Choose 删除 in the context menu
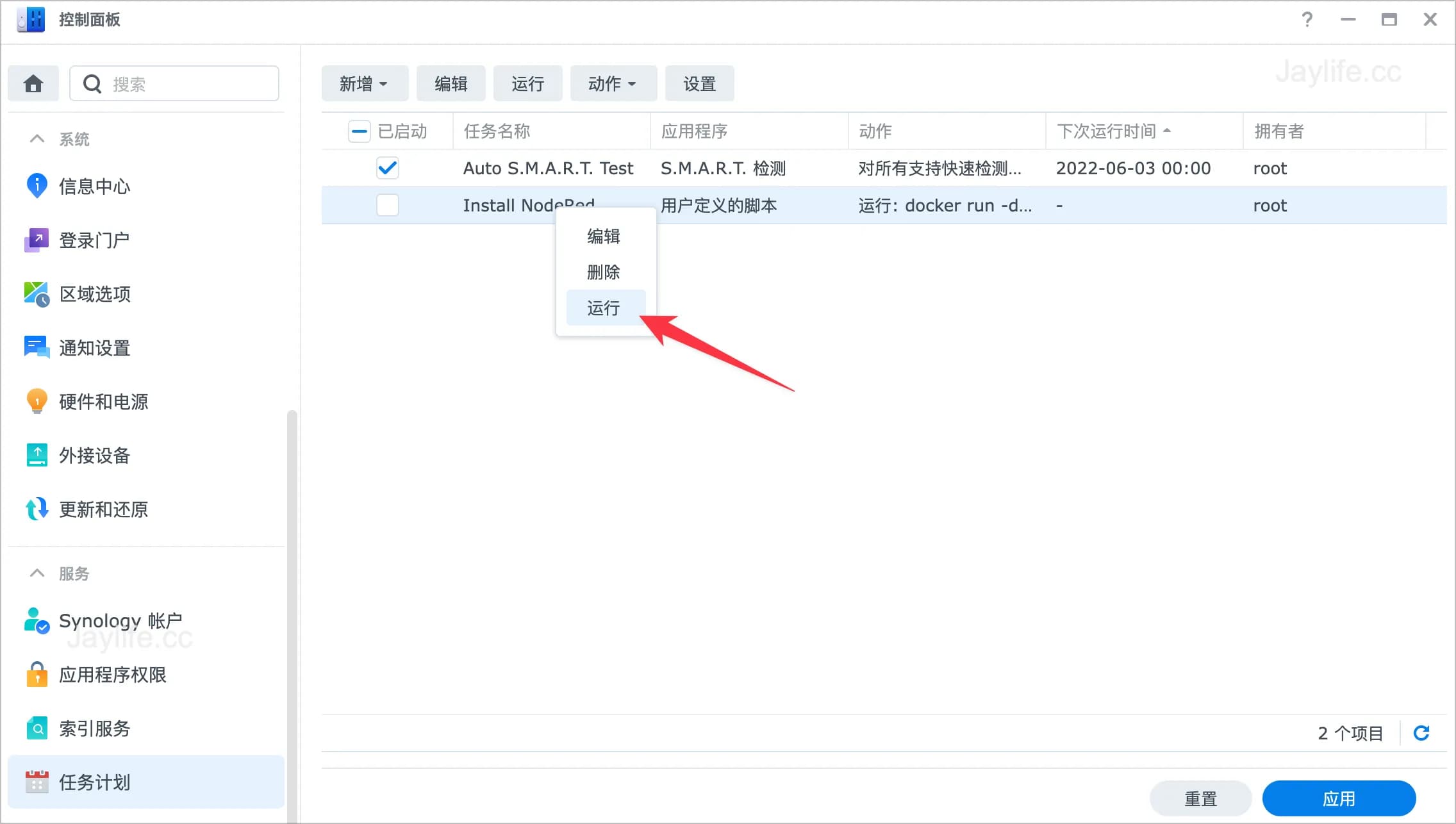The height and width of the screenshot is (824, 1456). [603, 272]
